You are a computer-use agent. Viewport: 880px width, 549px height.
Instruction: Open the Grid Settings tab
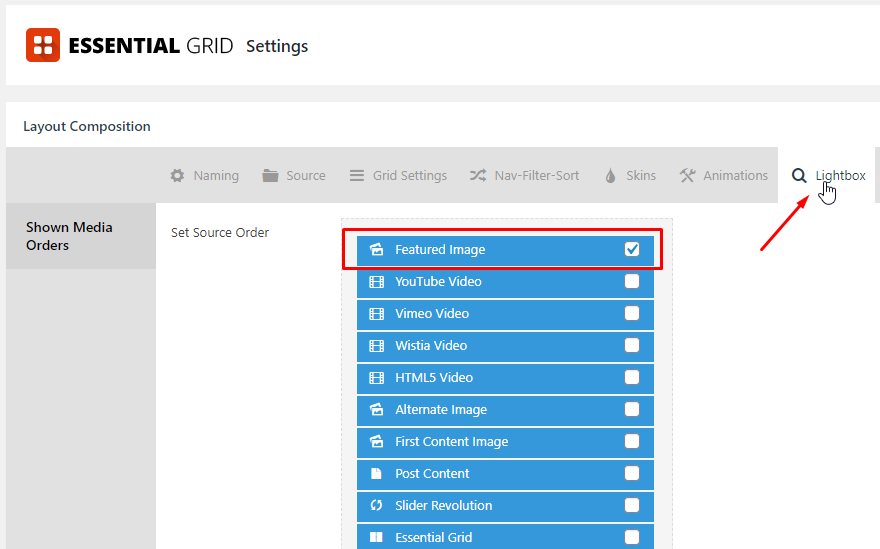(398, 176)
